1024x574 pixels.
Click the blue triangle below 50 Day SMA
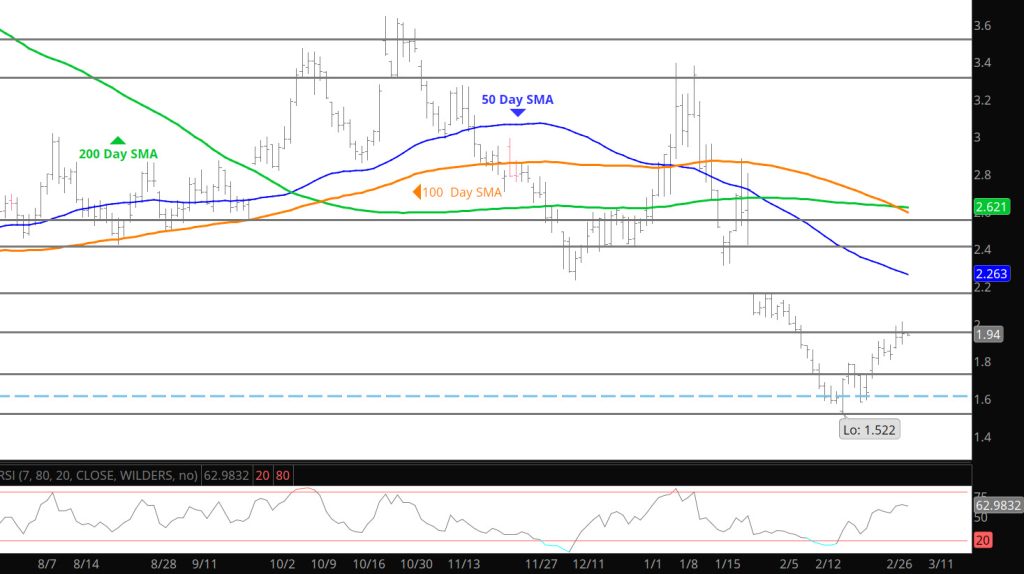(517, 114)
